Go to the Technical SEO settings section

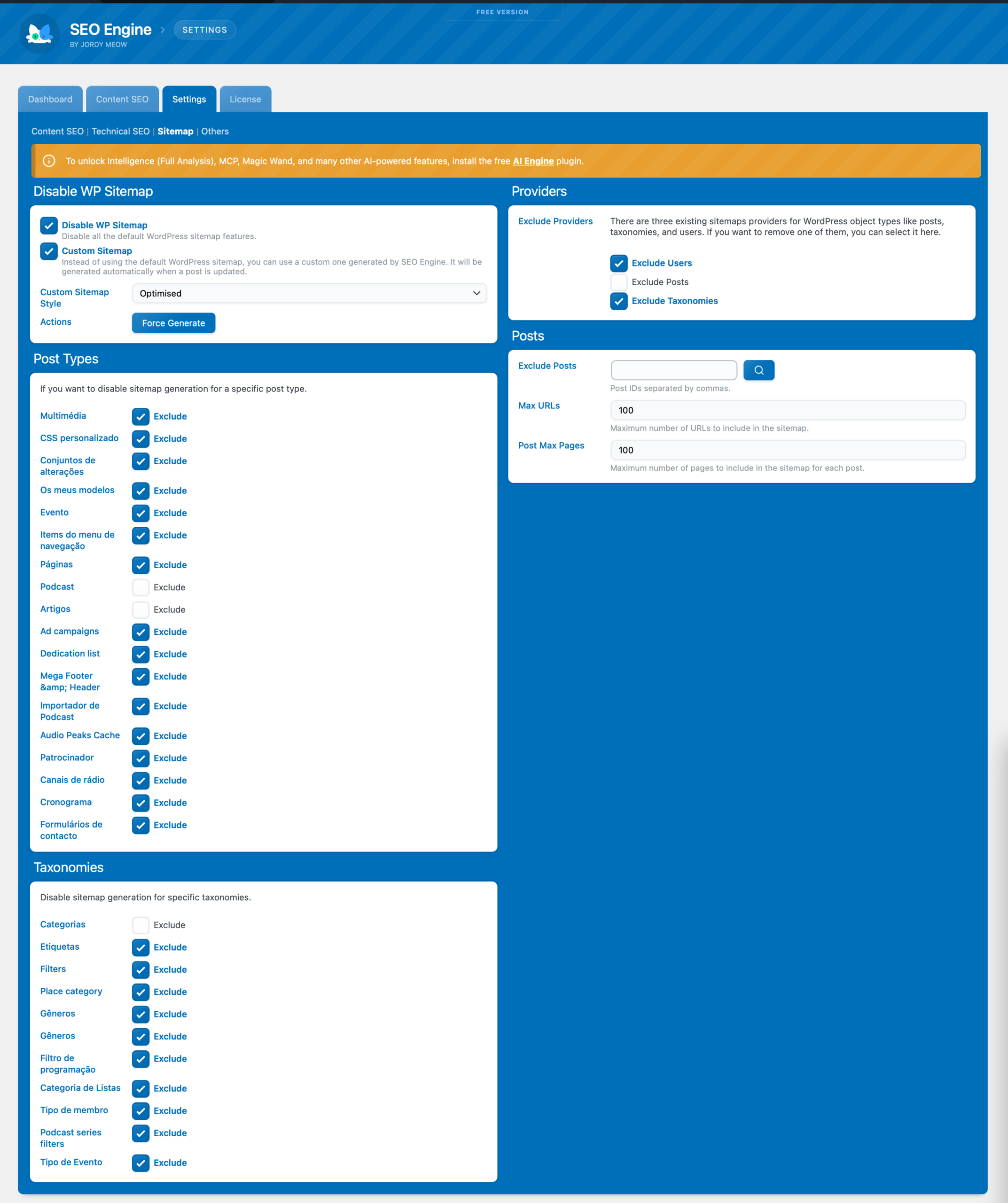120,131
